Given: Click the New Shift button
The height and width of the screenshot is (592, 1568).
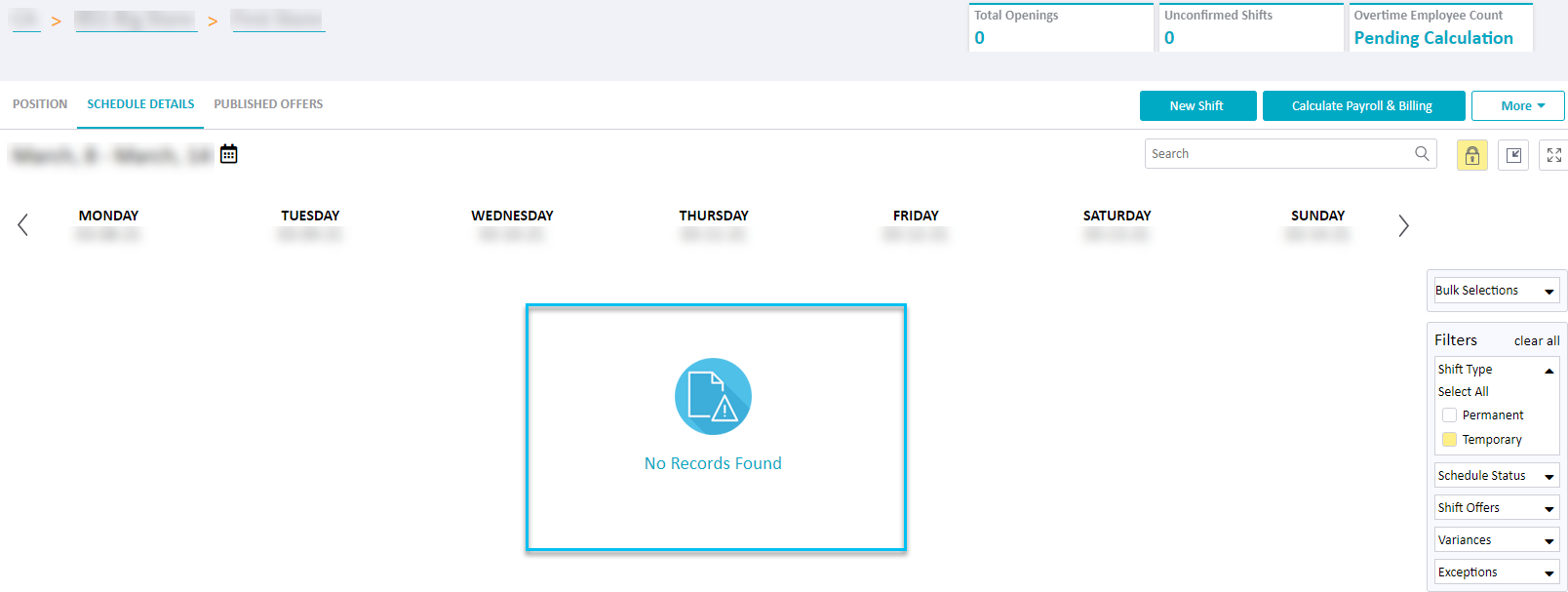Looking at the screenshot, I should click(1197, 105).
